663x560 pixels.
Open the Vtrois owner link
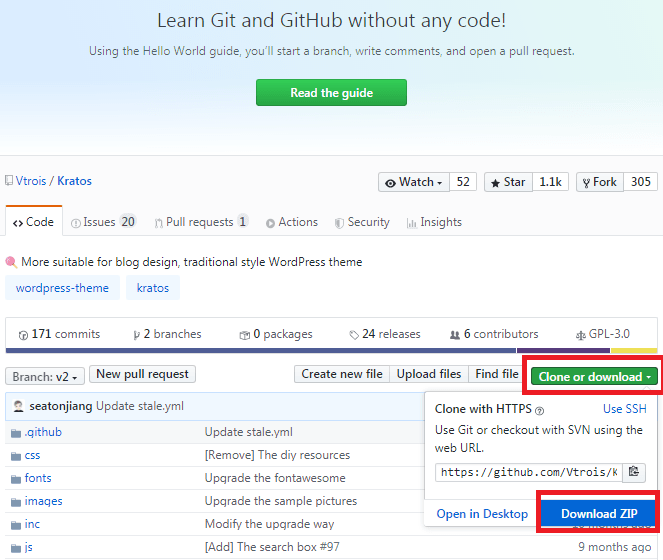(31, 181)
